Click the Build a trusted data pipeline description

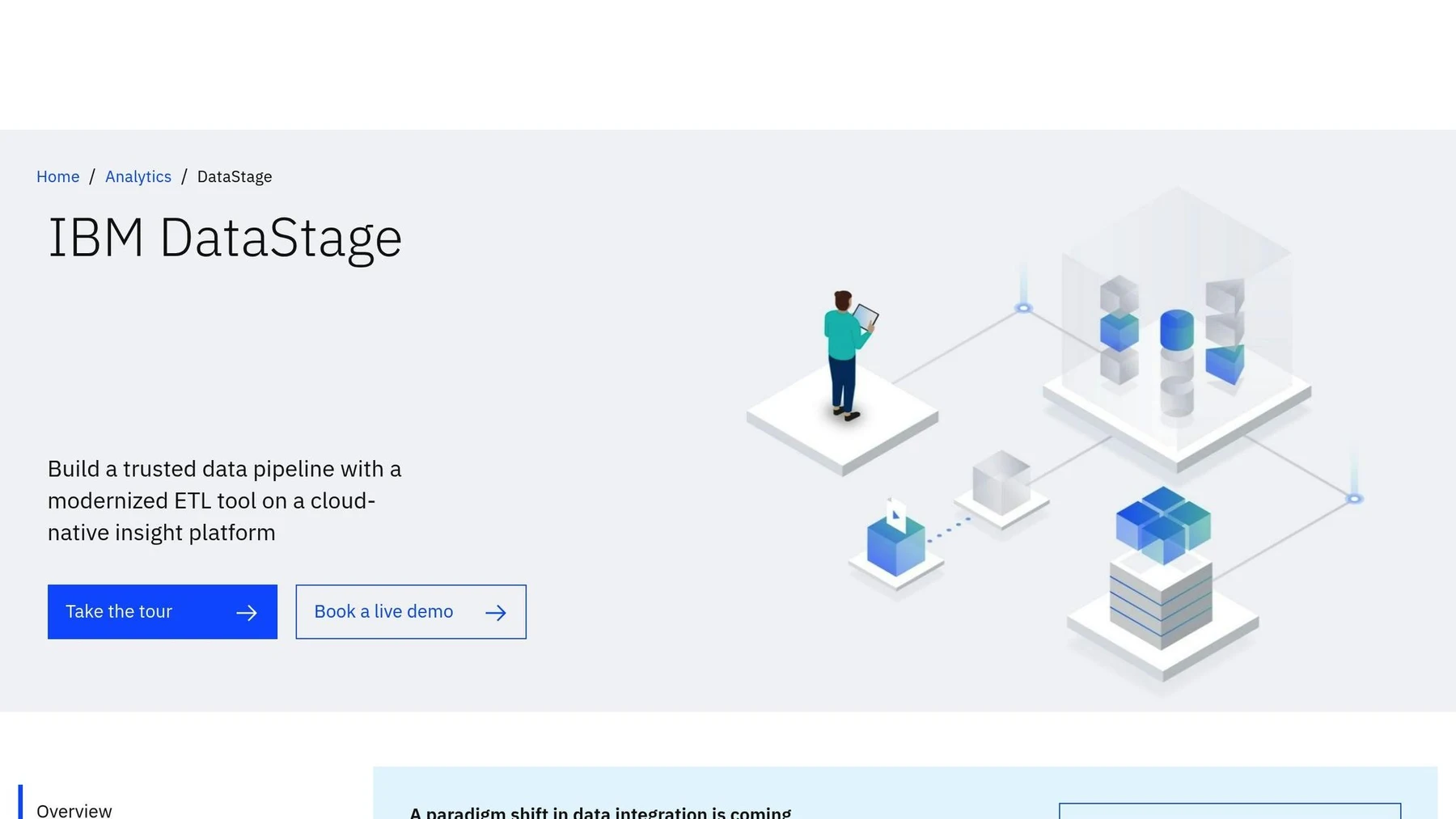tap(225, 500)
